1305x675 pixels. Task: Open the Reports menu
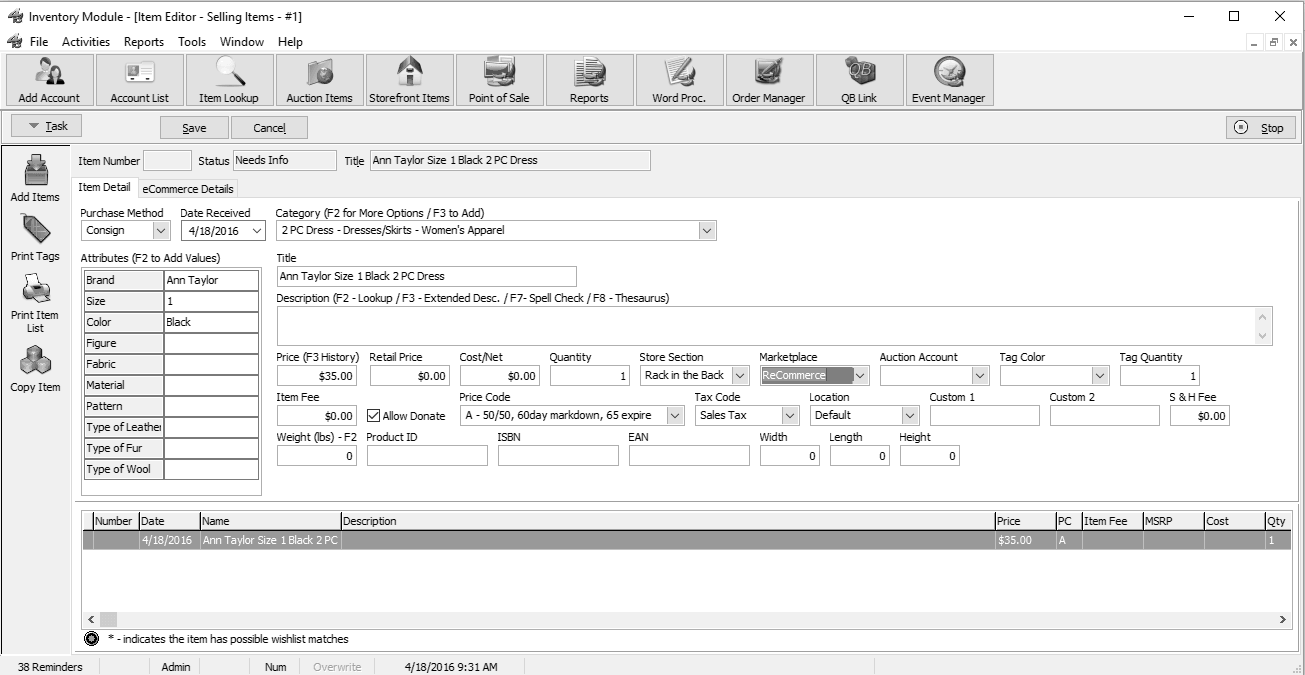(x=144, y=42)
